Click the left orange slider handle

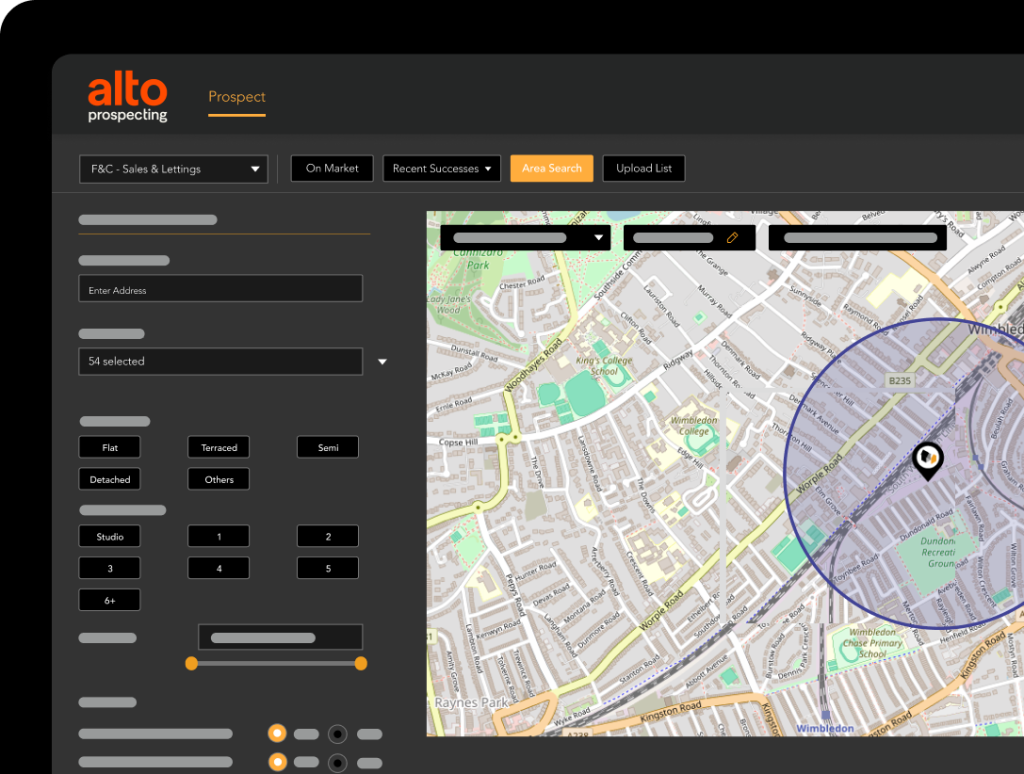191,663
